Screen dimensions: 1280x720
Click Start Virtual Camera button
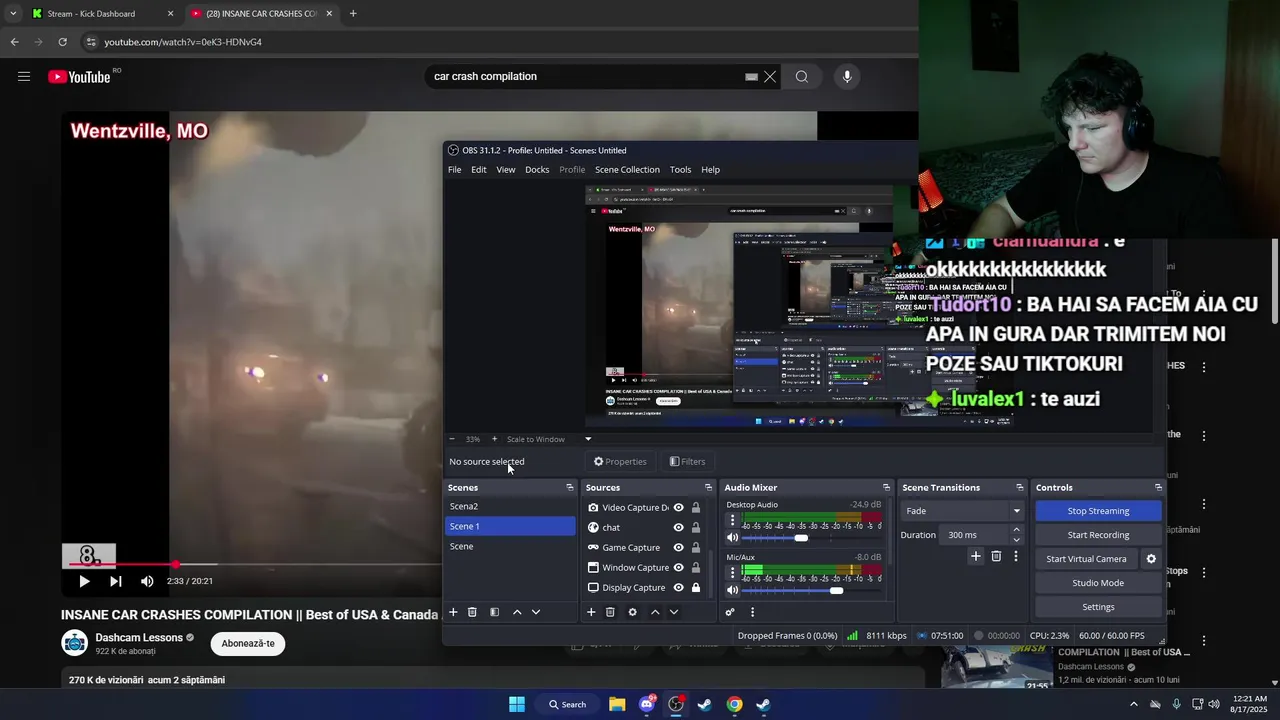[1086, 559]
